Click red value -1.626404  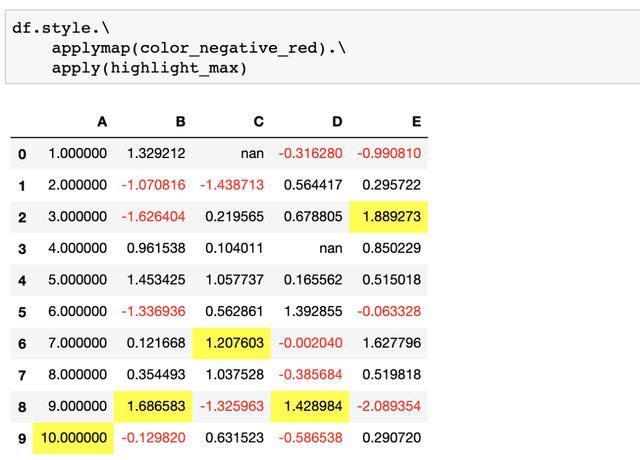click(x=153, y=216)
